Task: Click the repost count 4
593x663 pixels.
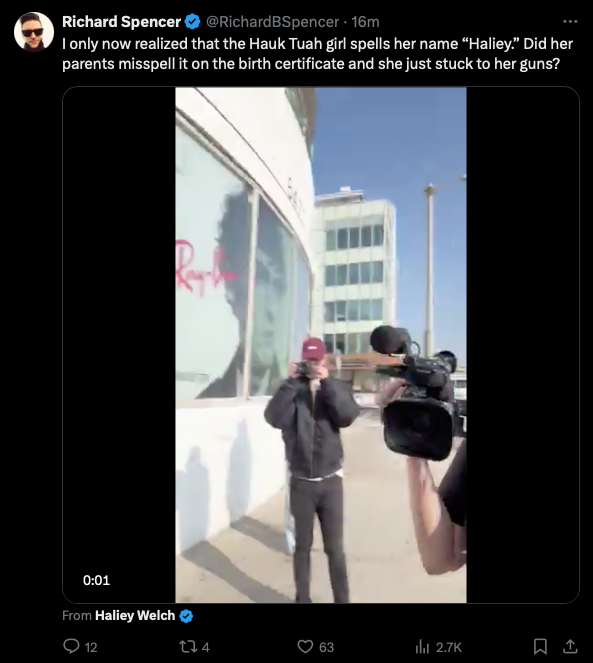Action: pos(206,647)
